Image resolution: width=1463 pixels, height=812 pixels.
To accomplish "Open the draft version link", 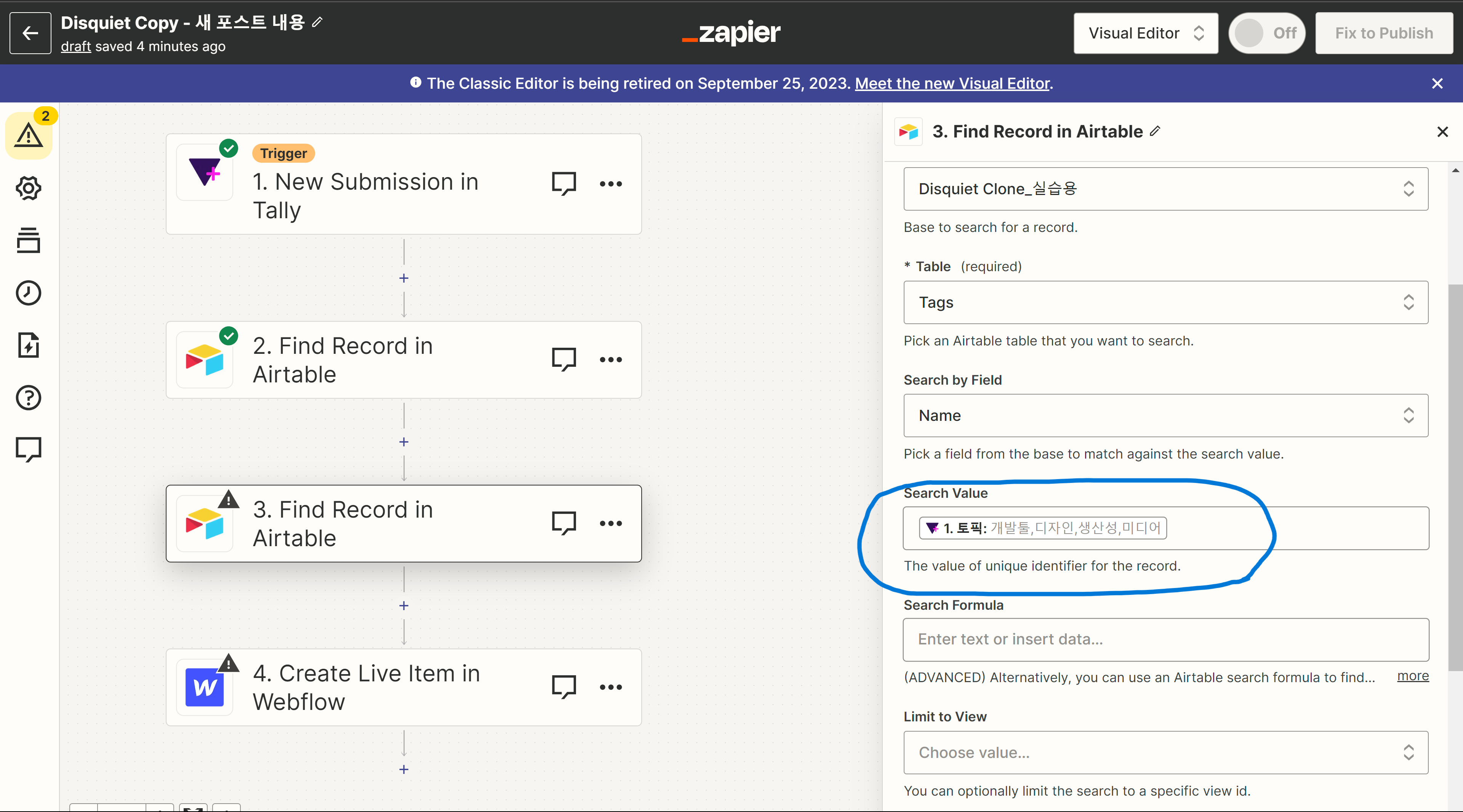I will click(x=75, y=46).
